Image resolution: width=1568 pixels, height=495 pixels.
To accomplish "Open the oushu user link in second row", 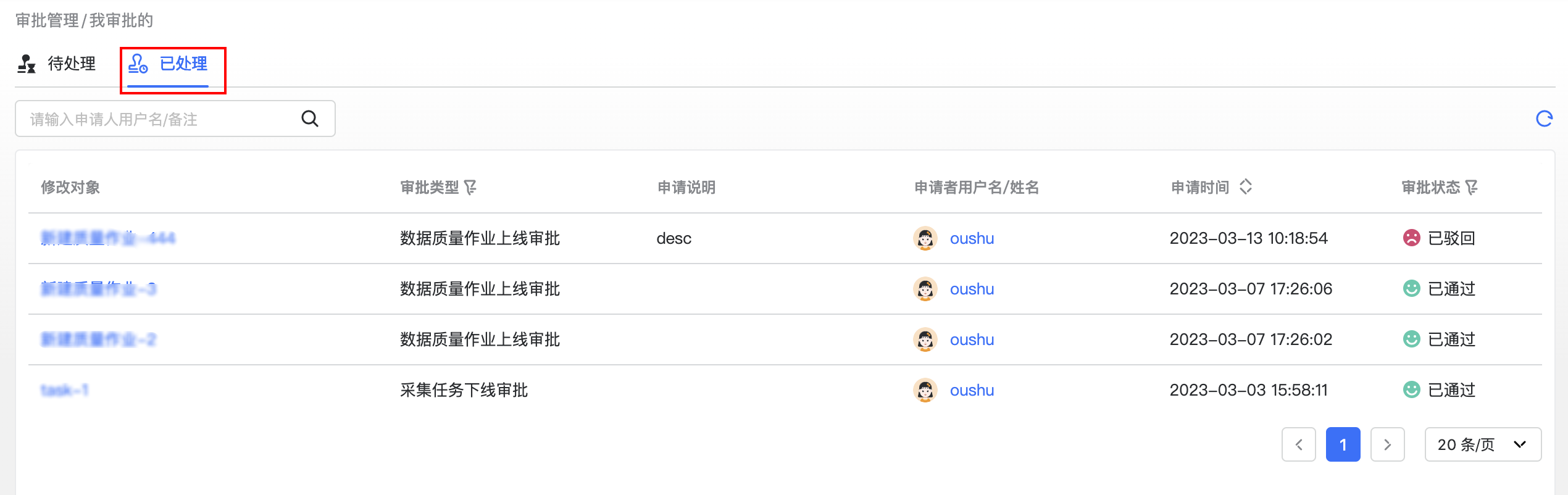I will (x=972, y=289).
